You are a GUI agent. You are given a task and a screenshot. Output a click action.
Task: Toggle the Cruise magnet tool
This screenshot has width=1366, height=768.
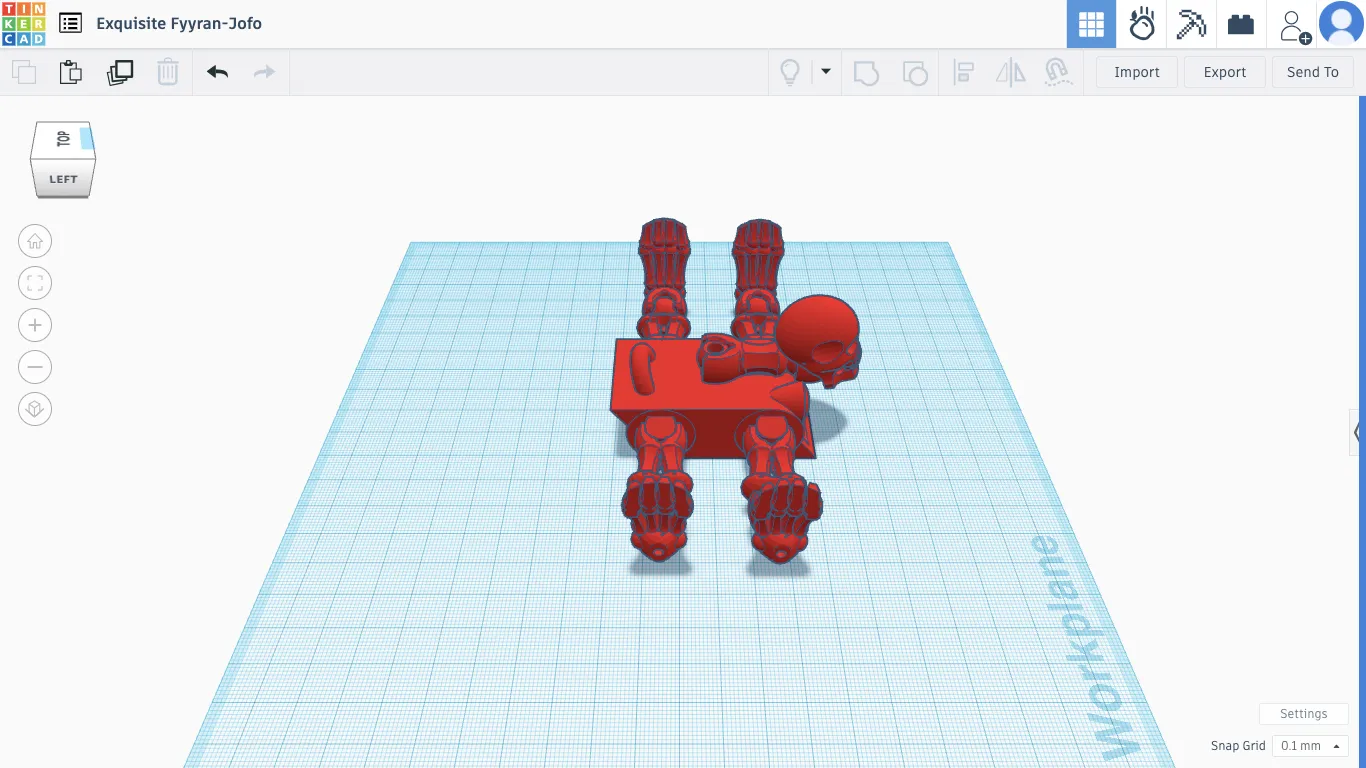point(1058,72)
